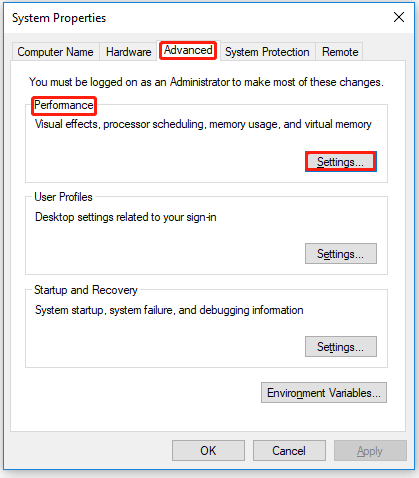Go to the System Protection tab
Screen dimensions: 419x478
[x=267, y=52]
